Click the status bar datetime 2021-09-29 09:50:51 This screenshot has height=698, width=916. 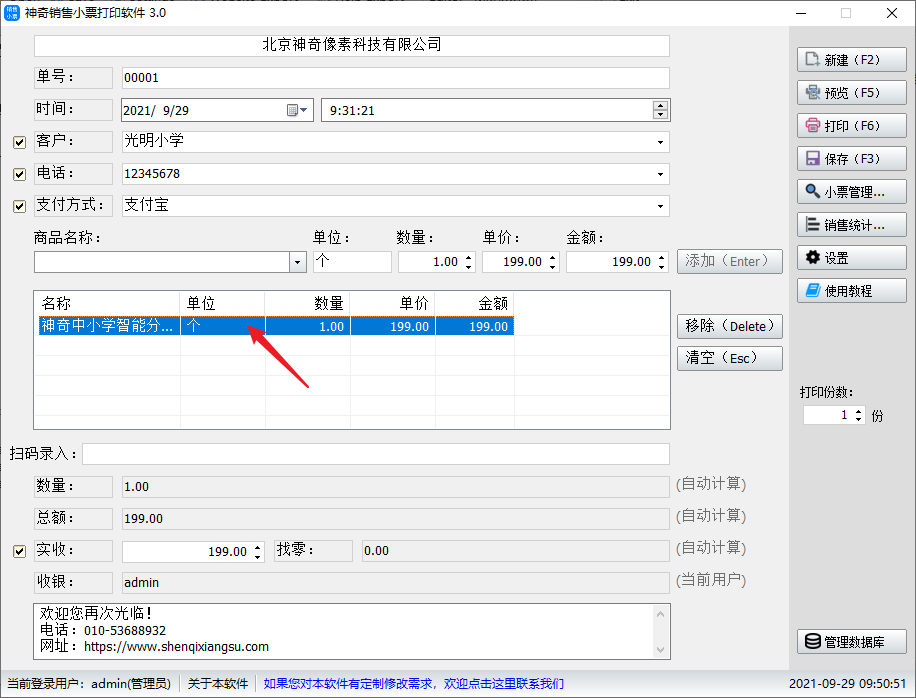847,683
